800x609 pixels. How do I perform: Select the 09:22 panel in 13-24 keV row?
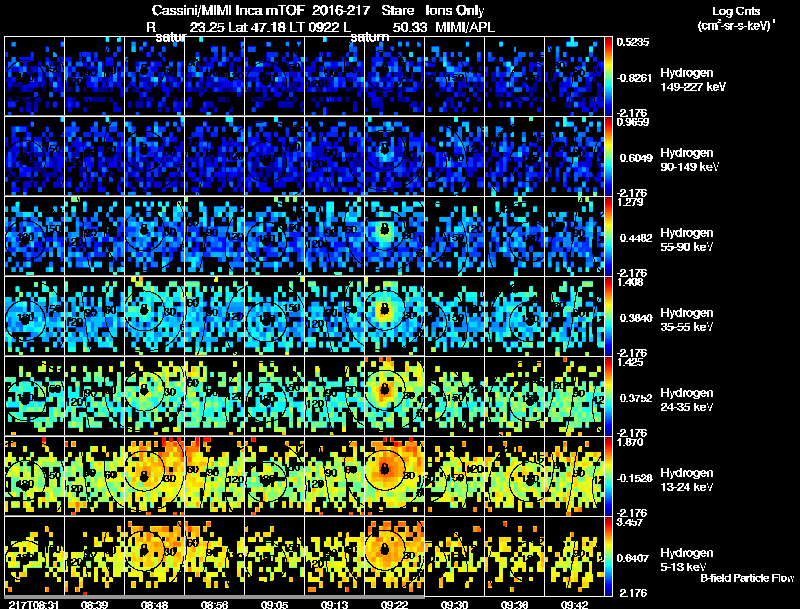point(394,476)
